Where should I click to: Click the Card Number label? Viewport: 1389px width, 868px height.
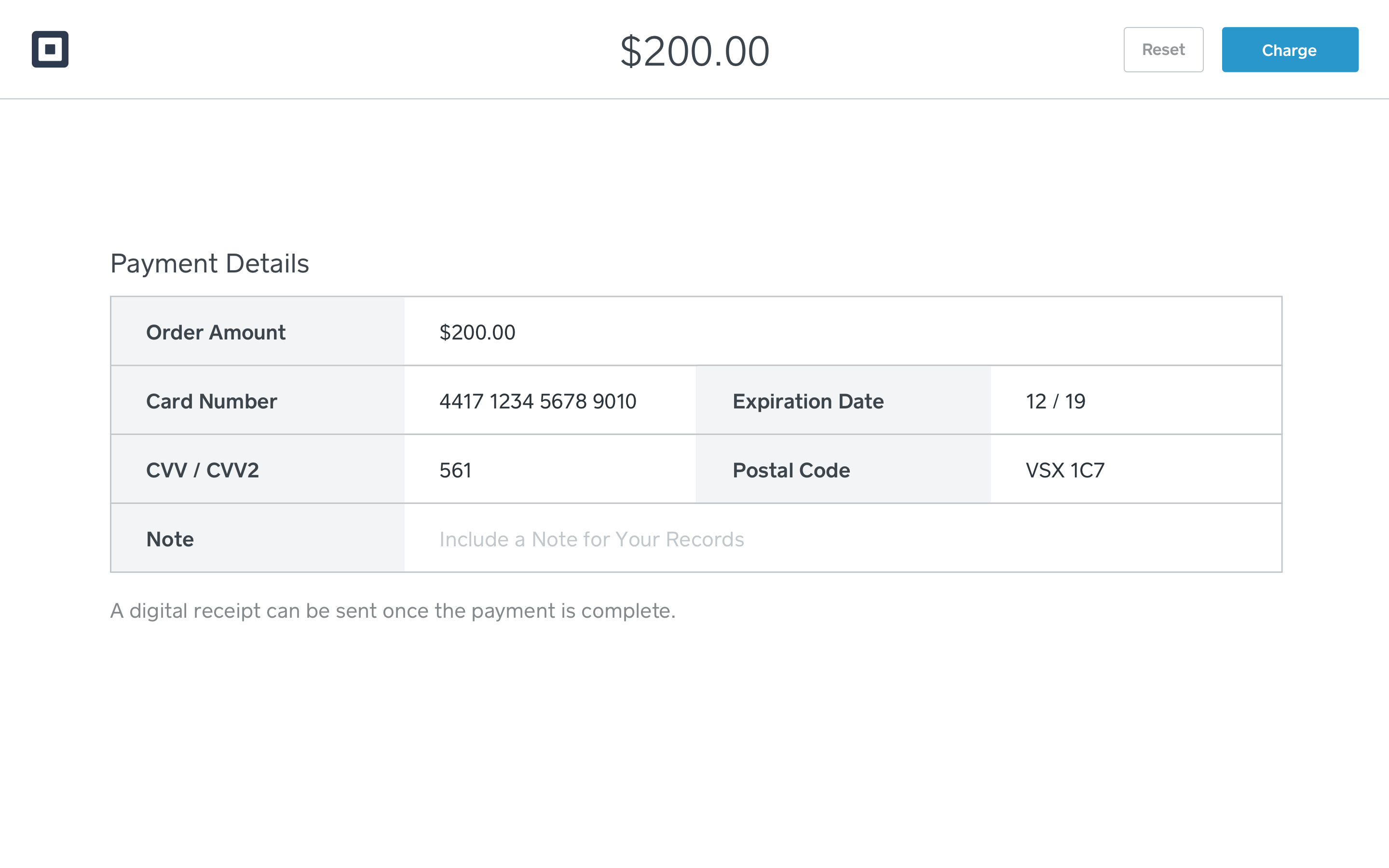tap(211, 401)
